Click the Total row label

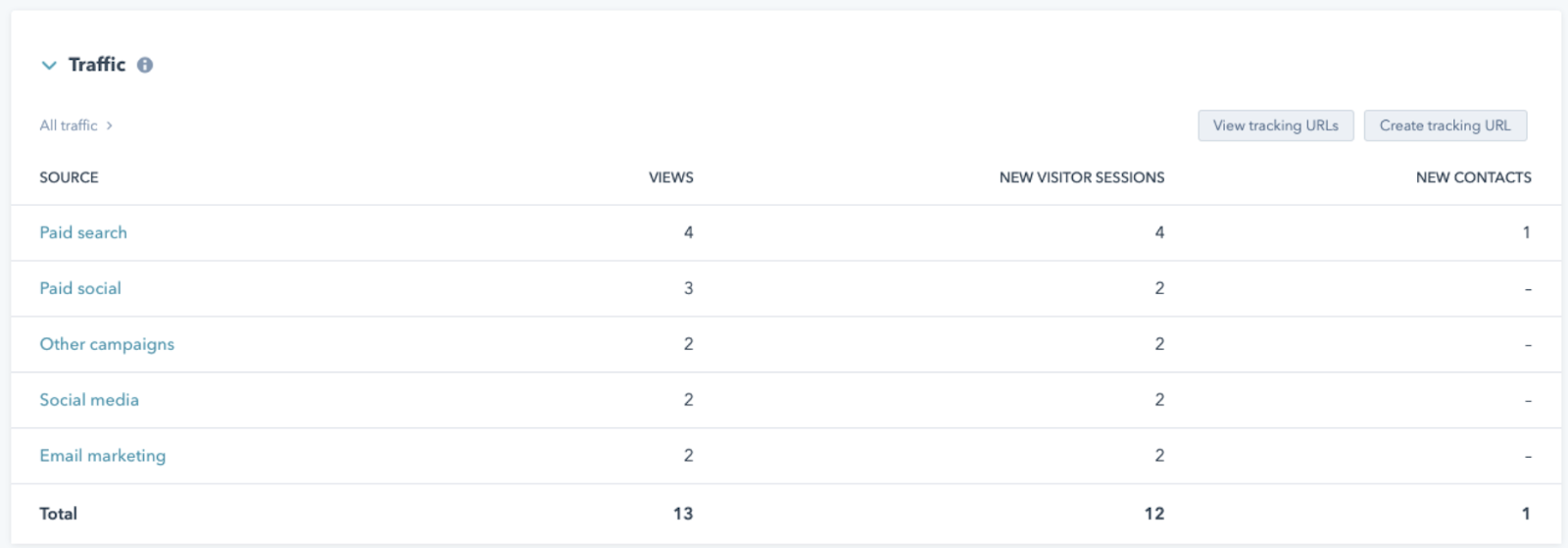click(58, 514)
